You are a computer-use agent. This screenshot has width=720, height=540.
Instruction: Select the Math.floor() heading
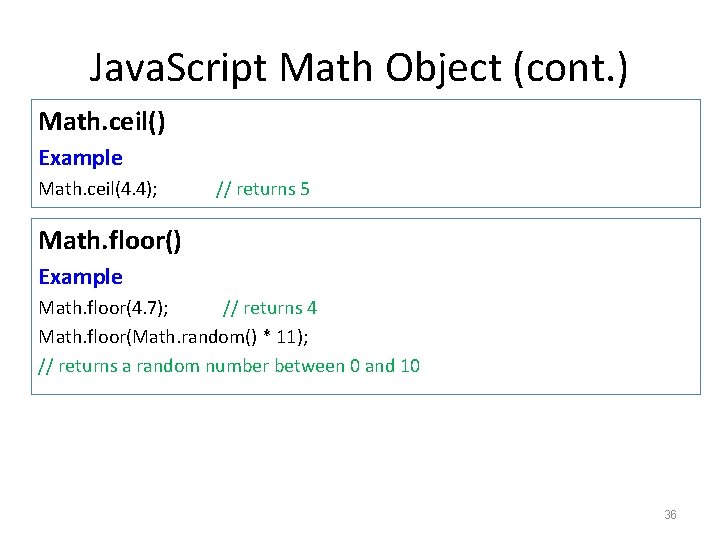110,241
